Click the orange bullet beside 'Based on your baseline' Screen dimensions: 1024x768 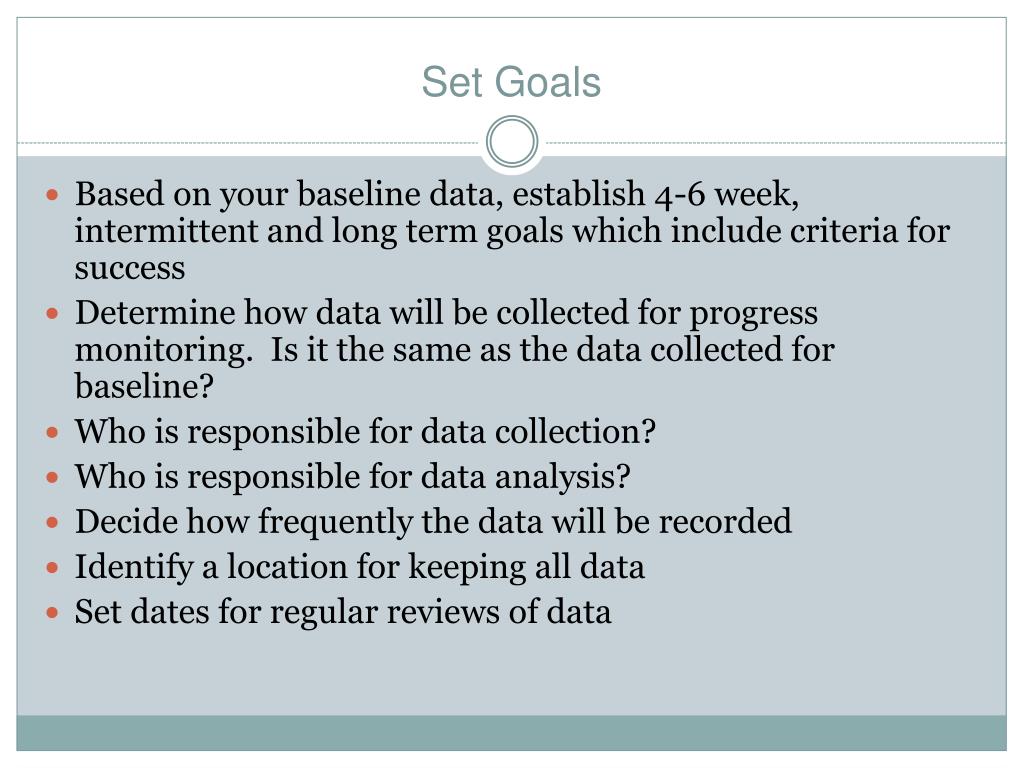53,194
